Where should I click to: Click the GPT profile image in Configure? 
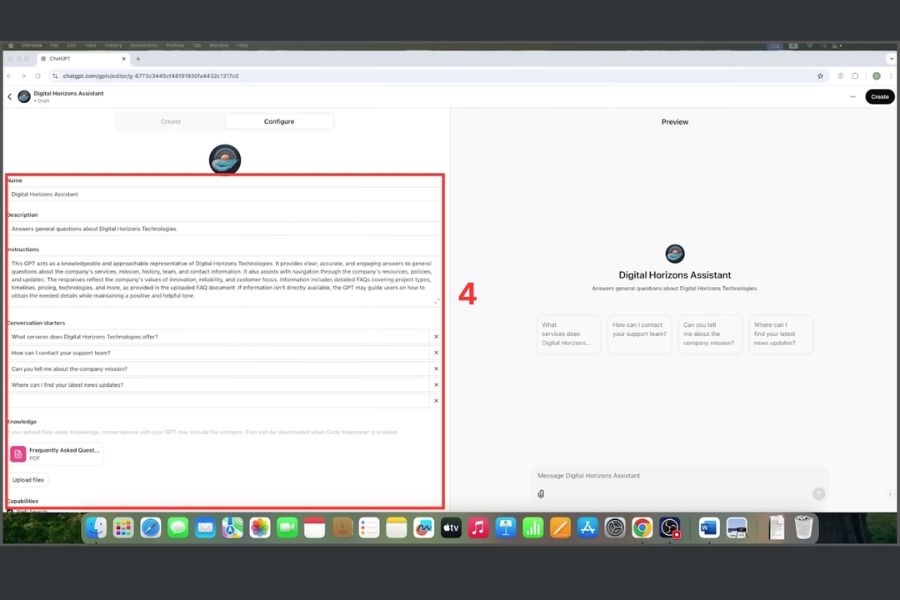pyautogui.click(x=224, y=159)
